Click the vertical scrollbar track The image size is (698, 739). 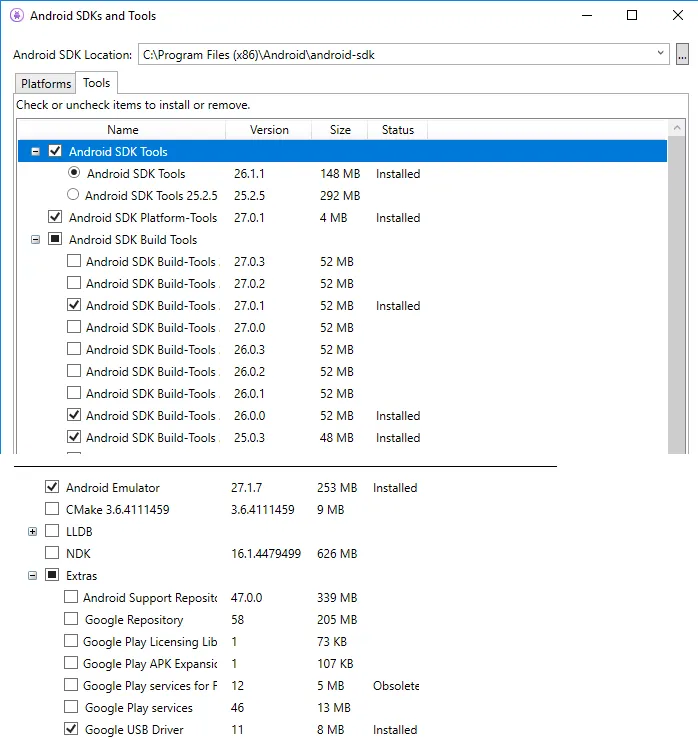click(677, 295)
